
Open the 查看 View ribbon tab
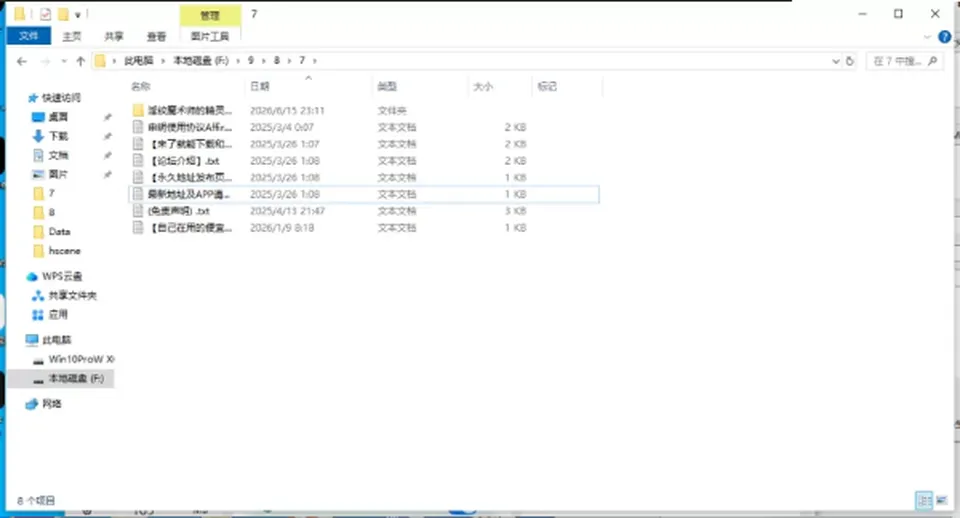[x=157, y=37]
